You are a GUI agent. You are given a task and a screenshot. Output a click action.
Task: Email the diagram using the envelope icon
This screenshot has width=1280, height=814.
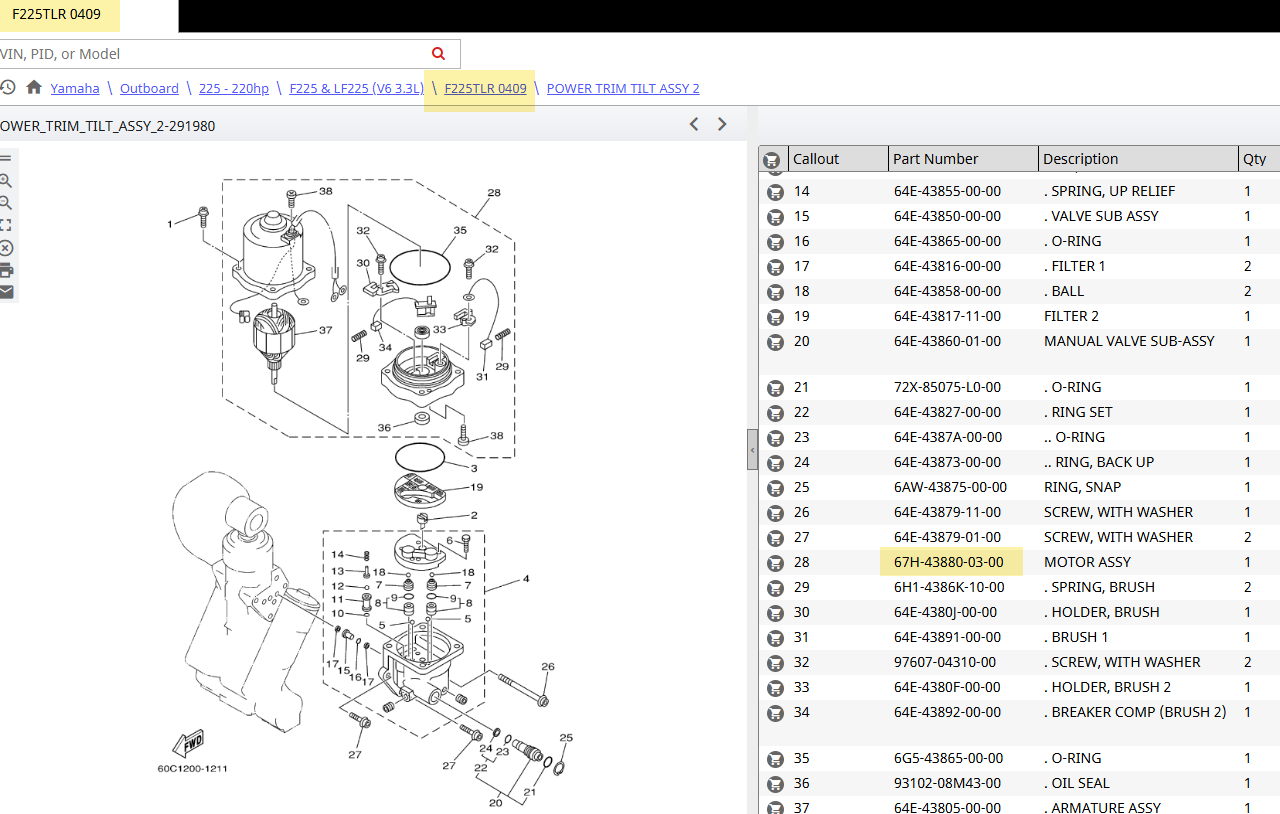pos(5,292)
